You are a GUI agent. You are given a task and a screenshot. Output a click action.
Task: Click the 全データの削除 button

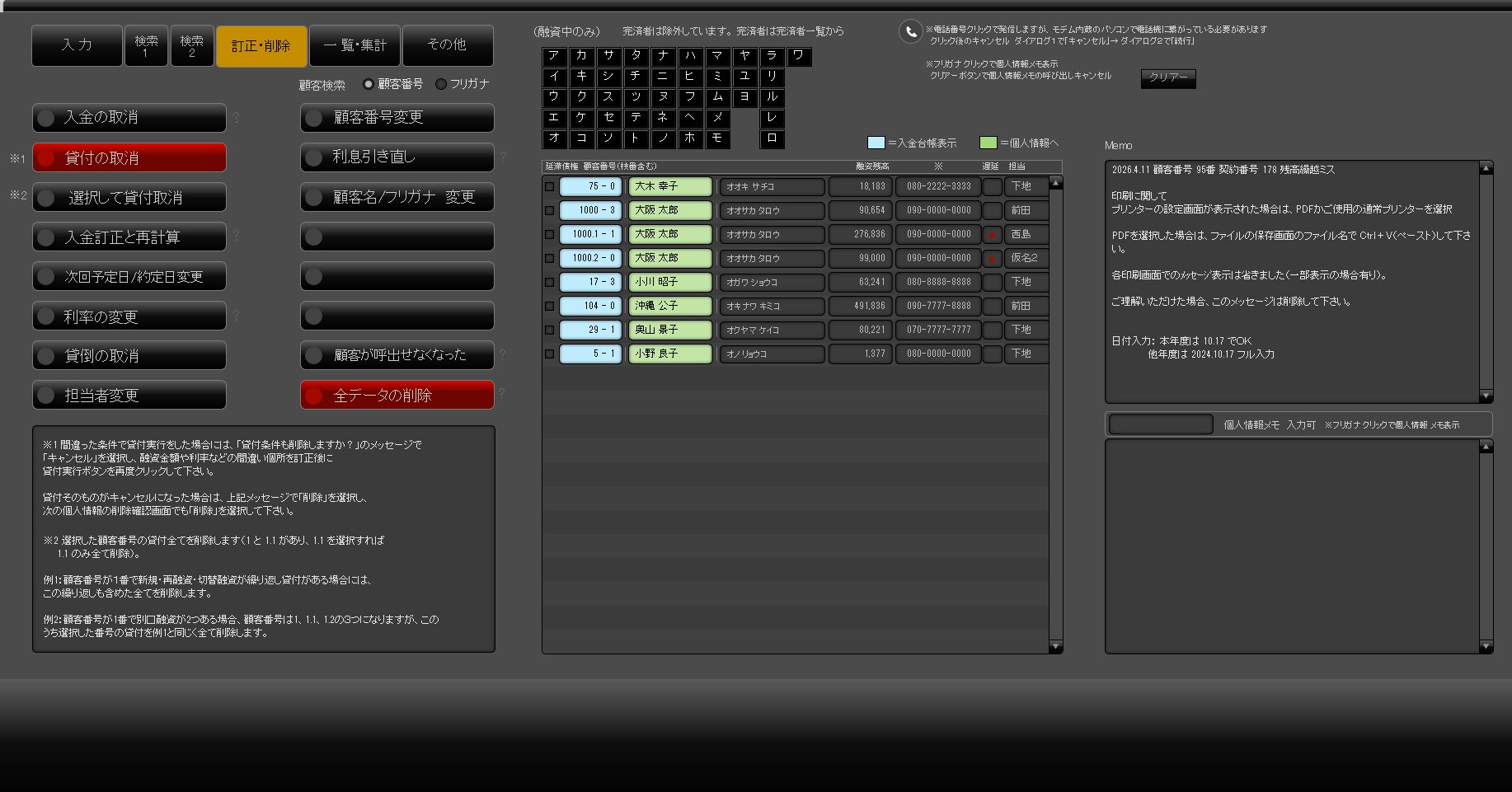click(397, 395)
